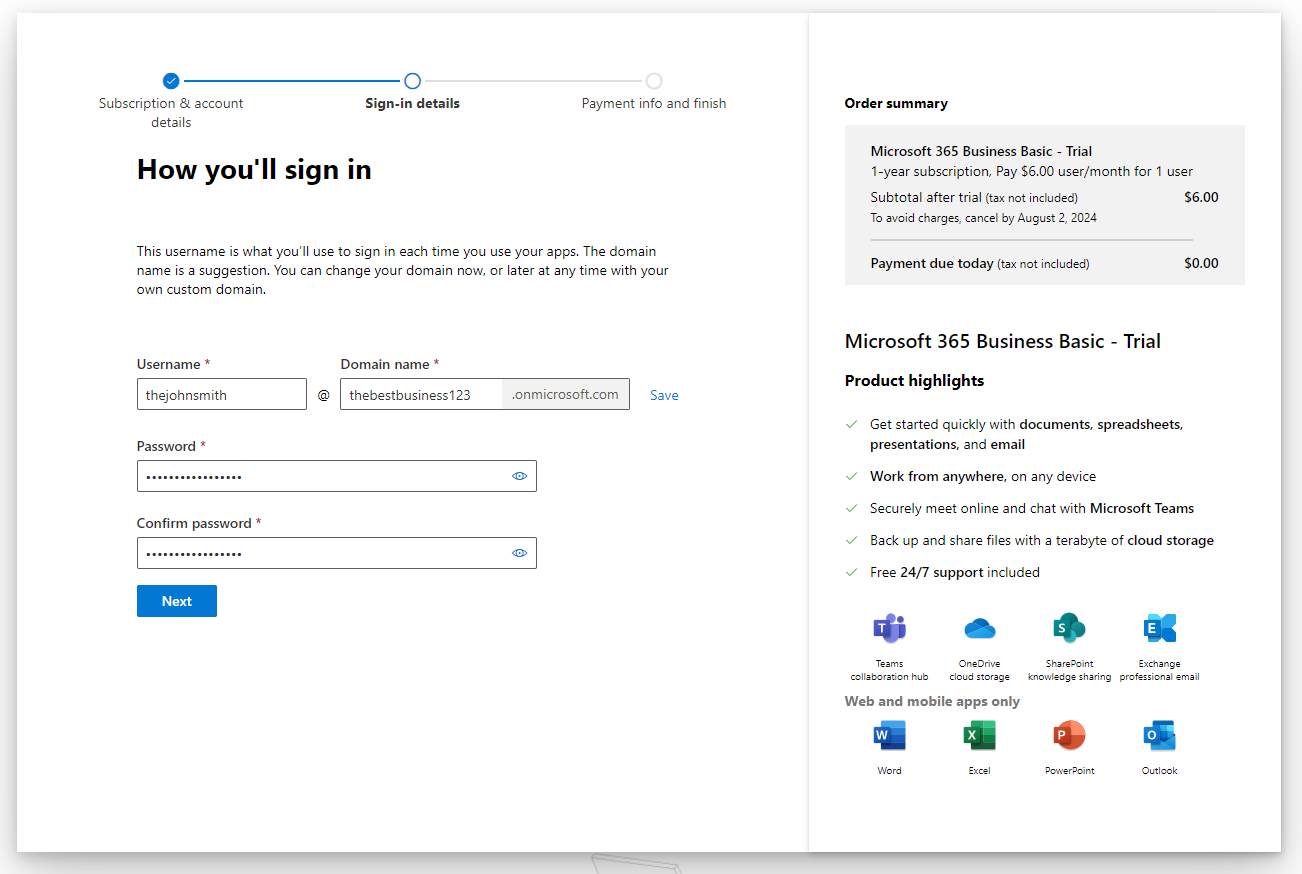Click the 'Work from anywhere, on any device' highlight

coord(983,476)
